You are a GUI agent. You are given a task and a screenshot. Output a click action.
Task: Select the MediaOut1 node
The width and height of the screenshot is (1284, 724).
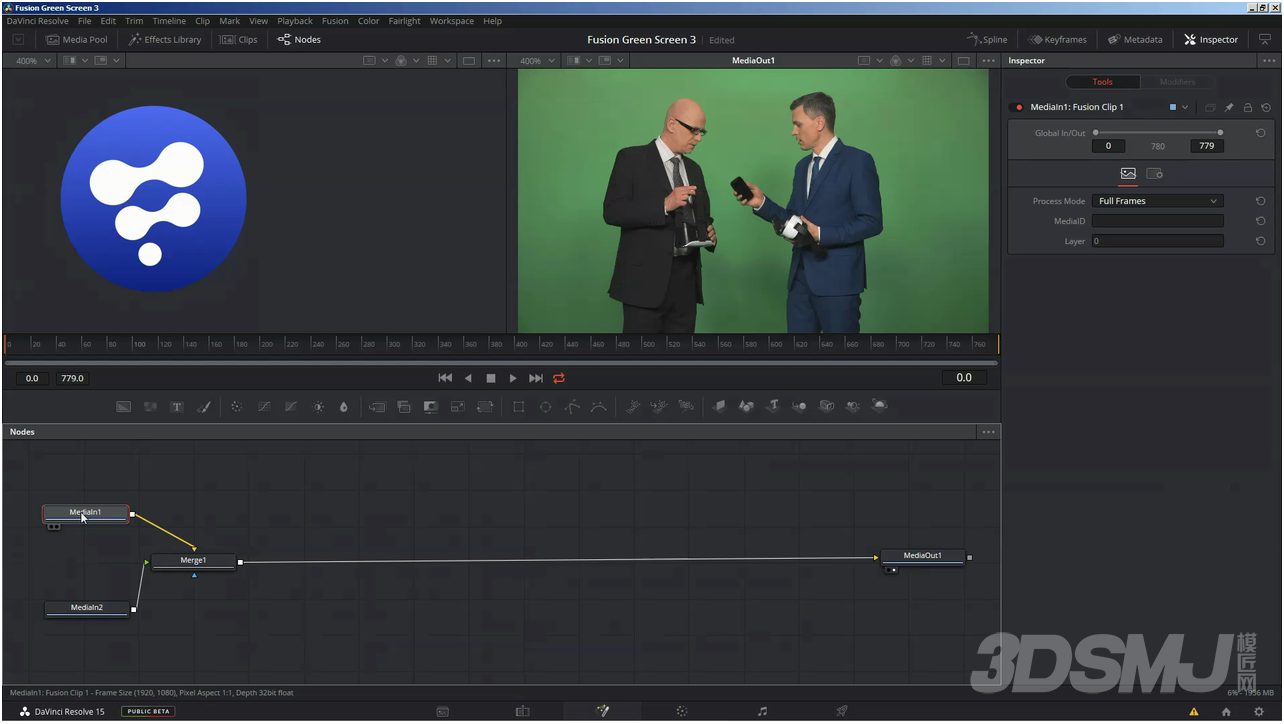(922, 556)
